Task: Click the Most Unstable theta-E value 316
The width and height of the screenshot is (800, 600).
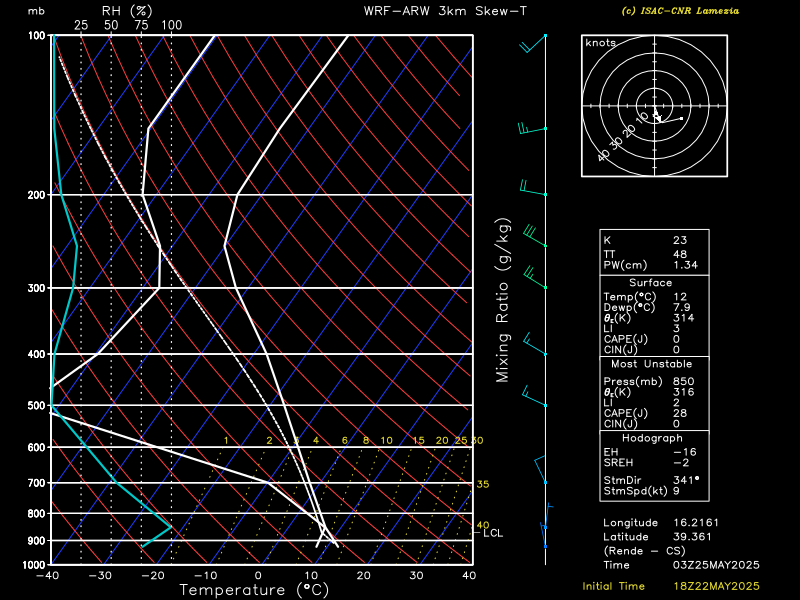Action: click(x=684, y=392)
